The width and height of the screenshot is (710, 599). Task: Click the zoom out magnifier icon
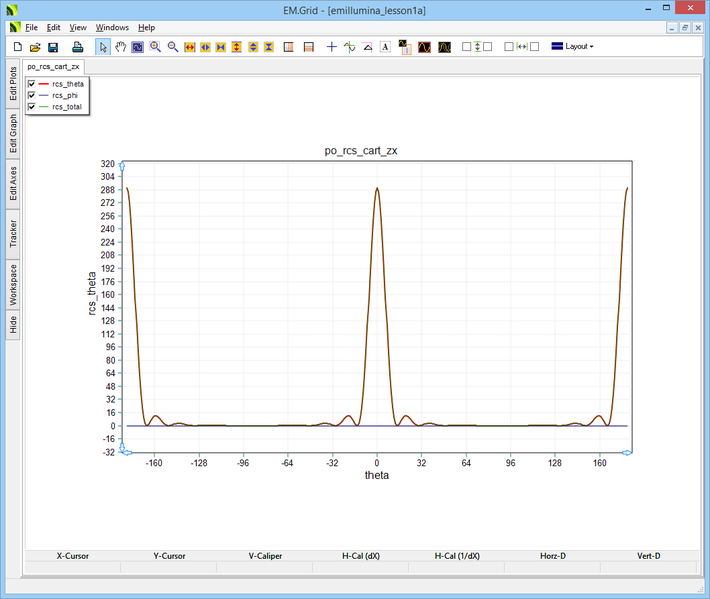point(172,47)
